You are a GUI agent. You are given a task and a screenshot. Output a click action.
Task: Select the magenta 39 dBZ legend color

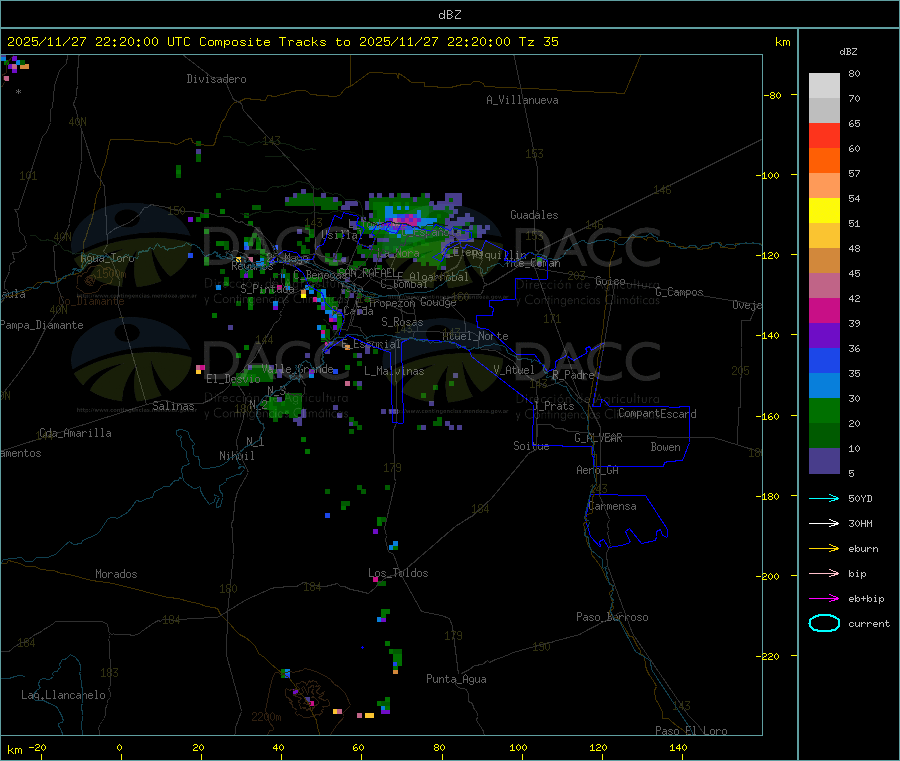tap(824, 310)
